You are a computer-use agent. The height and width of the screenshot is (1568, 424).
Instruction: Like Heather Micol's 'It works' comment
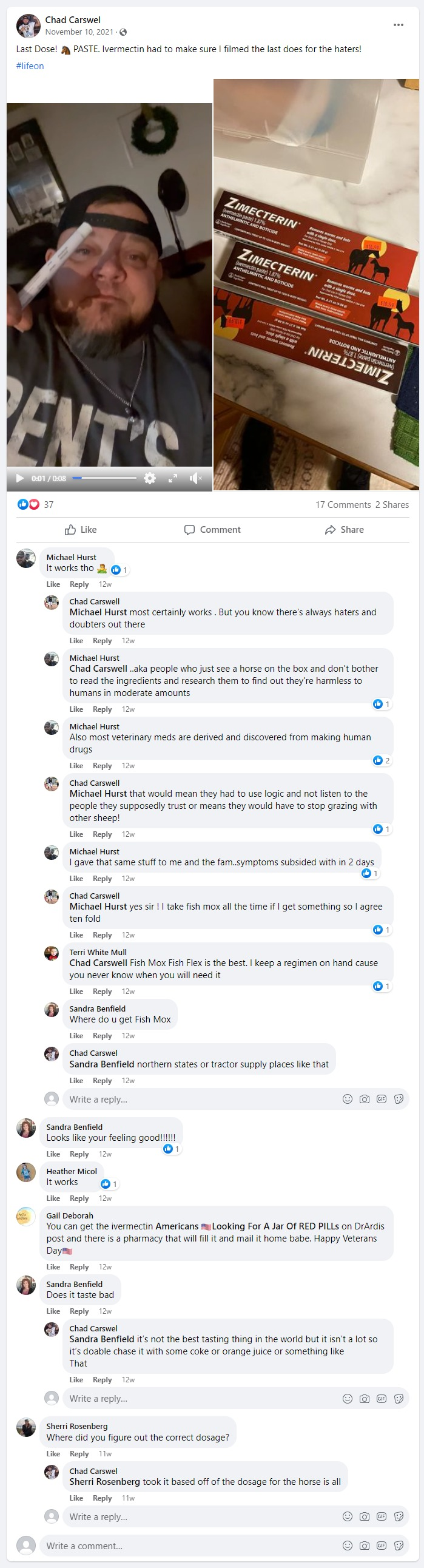click(53, 1198)
